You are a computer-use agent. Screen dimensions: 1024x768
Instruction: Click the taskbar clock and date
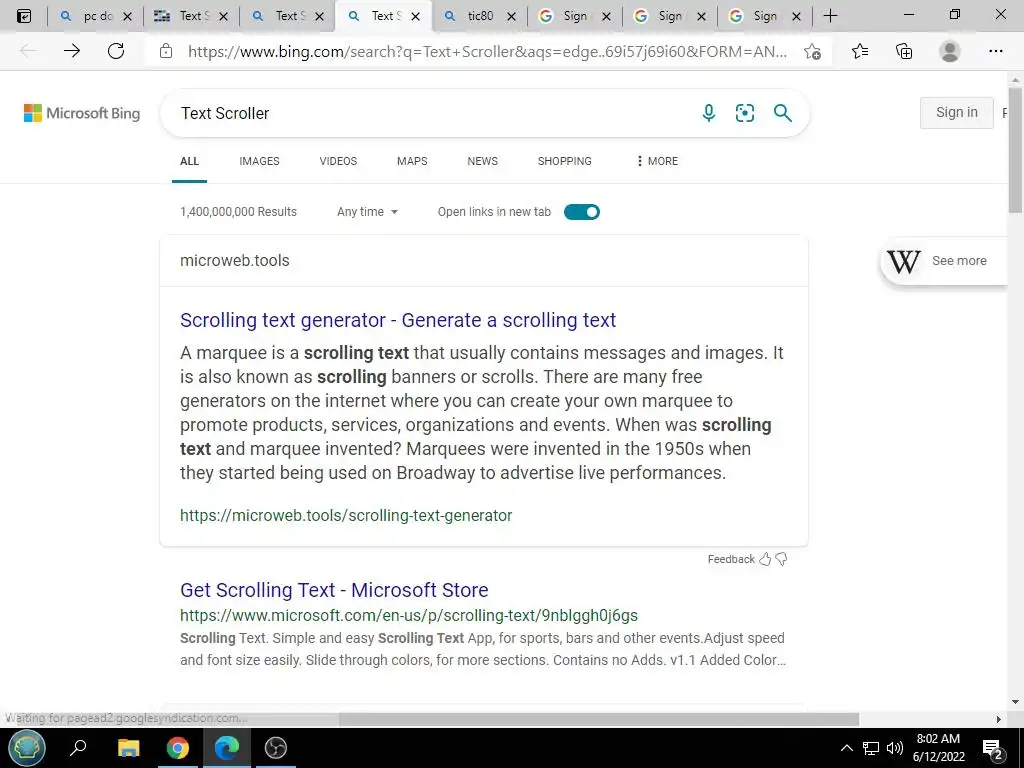click(938, 748)
